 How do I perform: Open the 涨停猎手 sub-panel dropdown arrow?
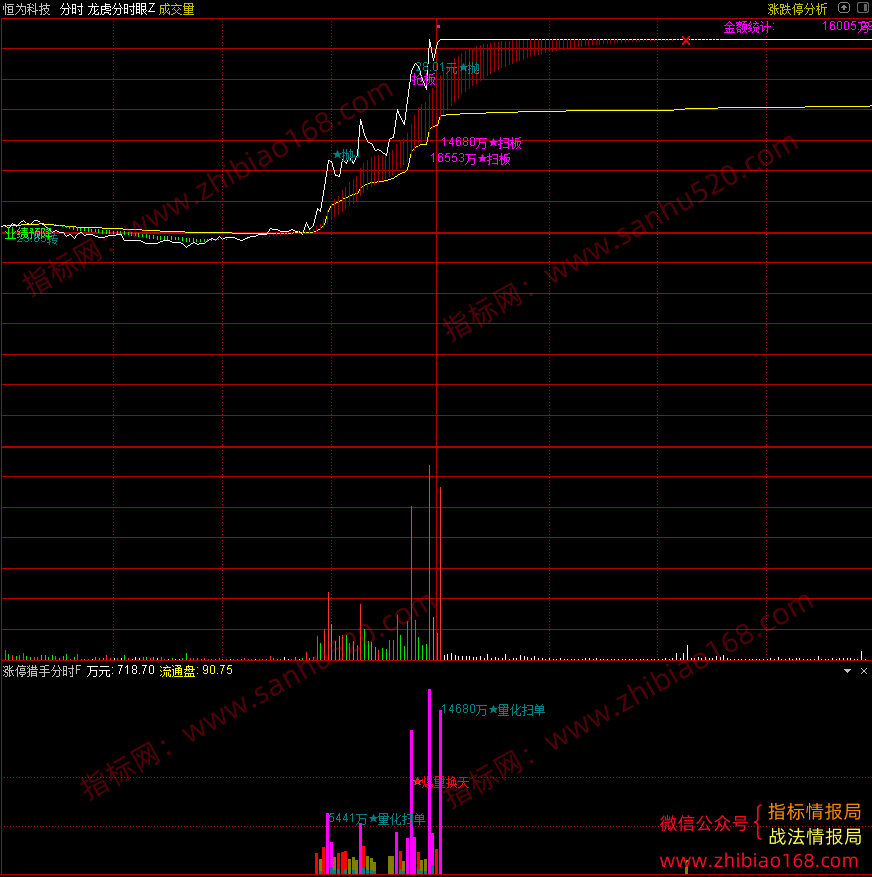tap(847, 671)
